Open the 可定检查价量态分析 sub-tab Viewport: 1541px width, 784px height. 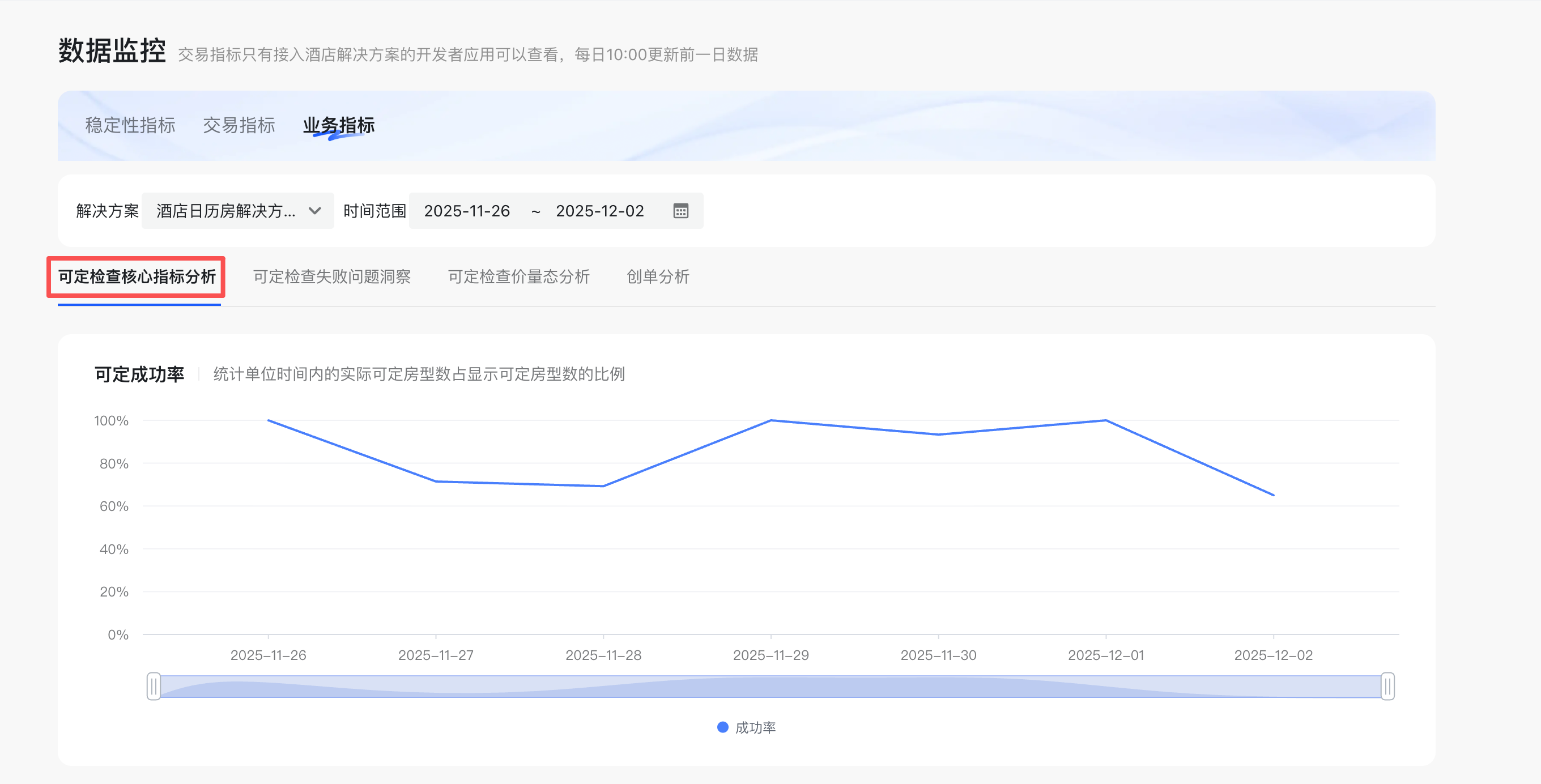(x=518, y=277)
